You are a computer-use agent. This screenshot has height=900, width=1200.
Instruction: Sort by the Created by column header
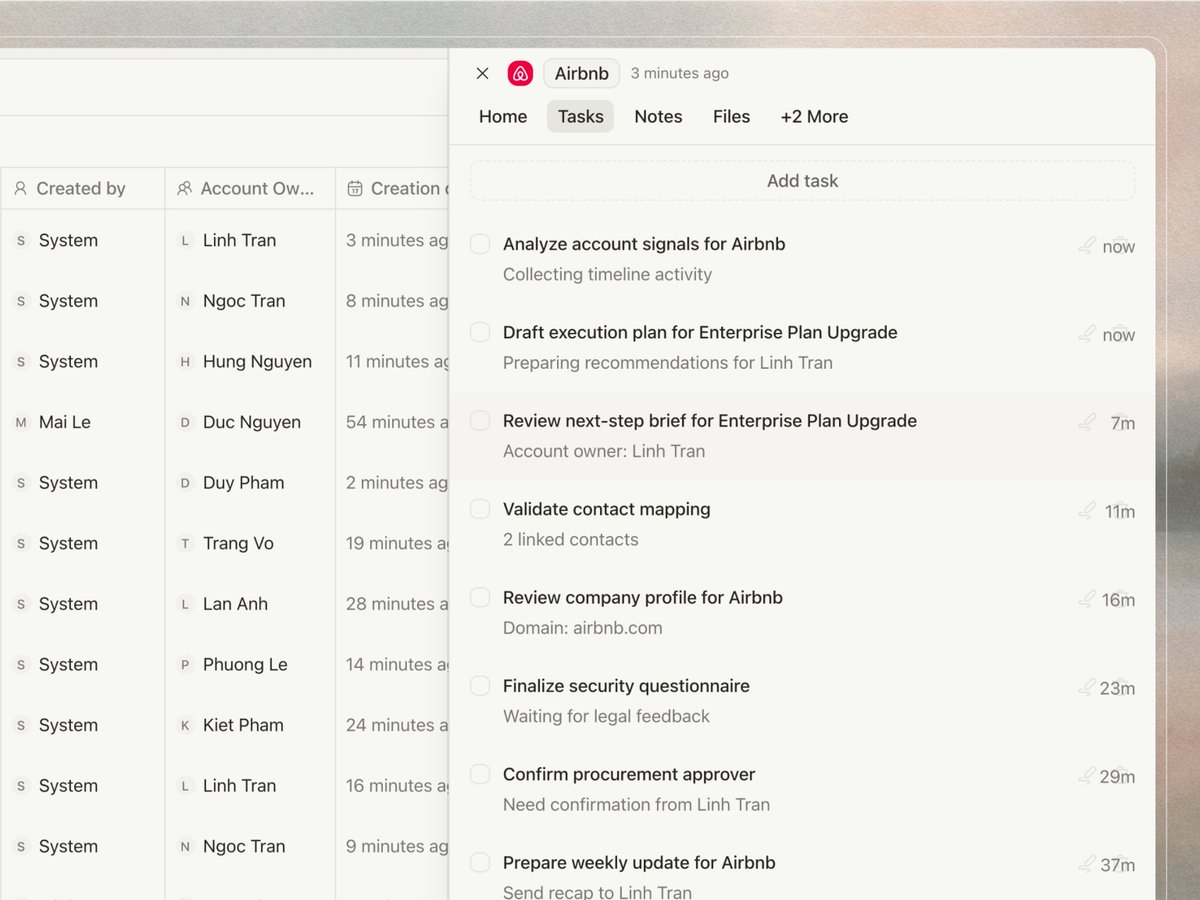82,188
